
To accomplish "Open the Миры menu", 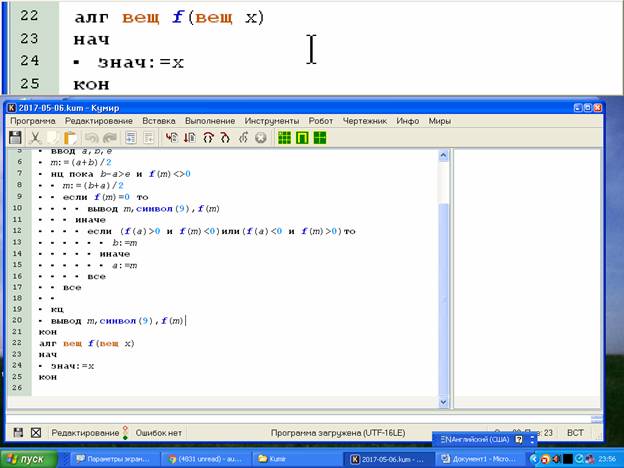I will pos(439,121).
